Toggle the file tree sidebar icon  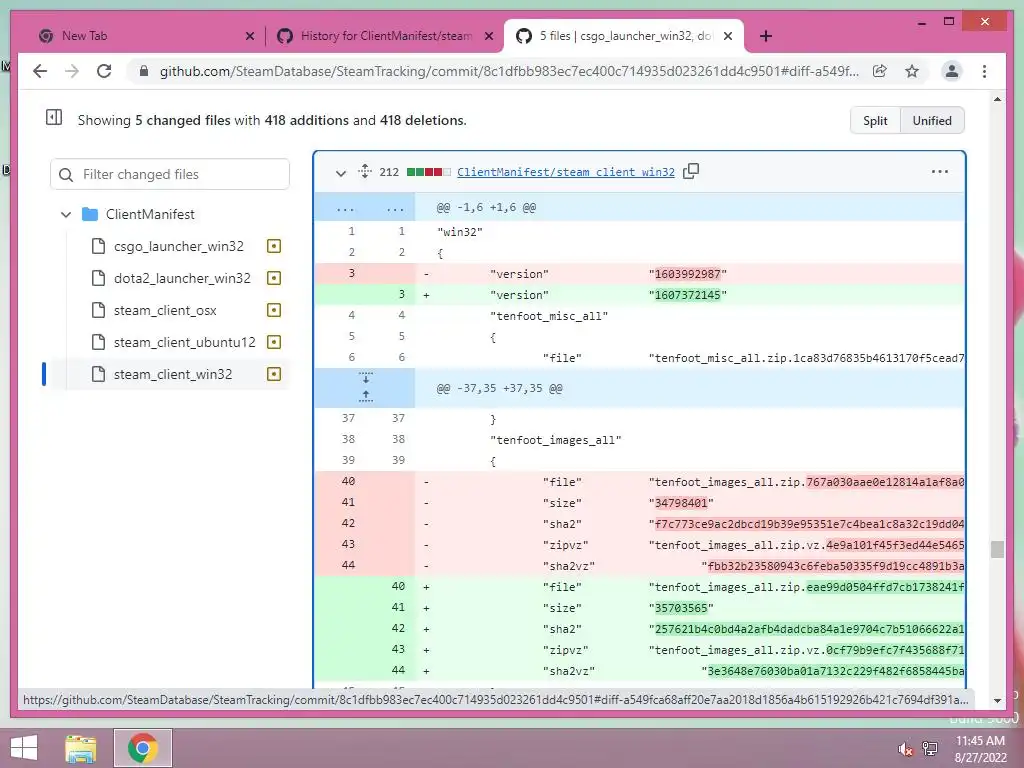coord(54,118)
